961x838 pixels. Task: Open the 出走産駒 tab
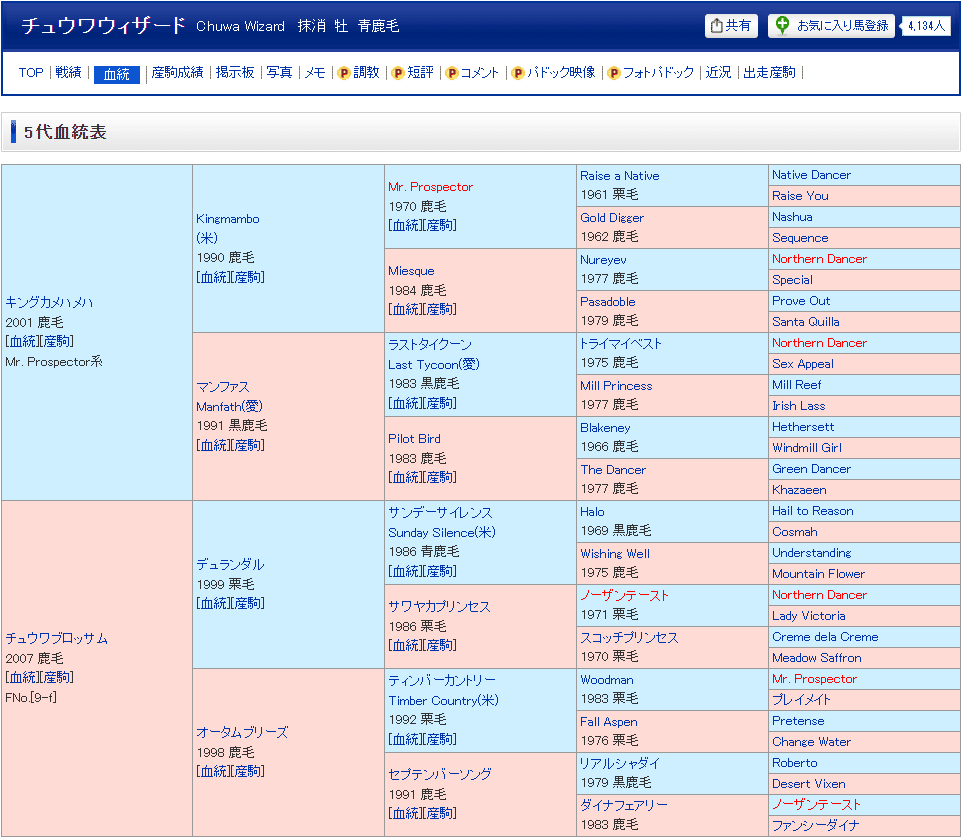pos(769,72)
